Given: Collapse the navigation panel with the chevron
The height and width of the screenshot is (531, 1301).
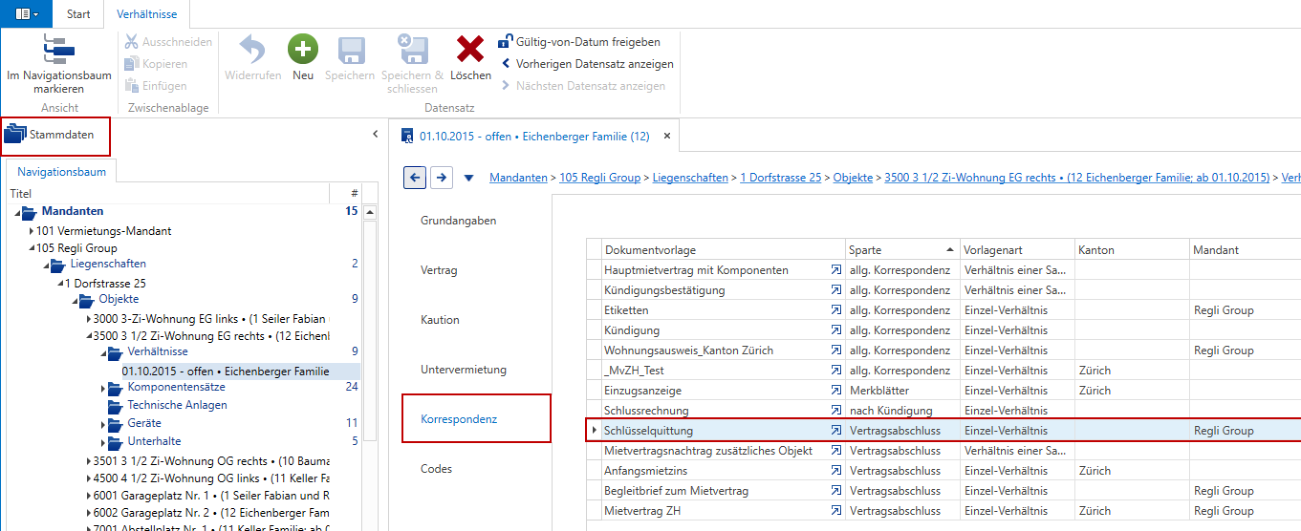Looking at the screenshot, I should click(375, 133).
